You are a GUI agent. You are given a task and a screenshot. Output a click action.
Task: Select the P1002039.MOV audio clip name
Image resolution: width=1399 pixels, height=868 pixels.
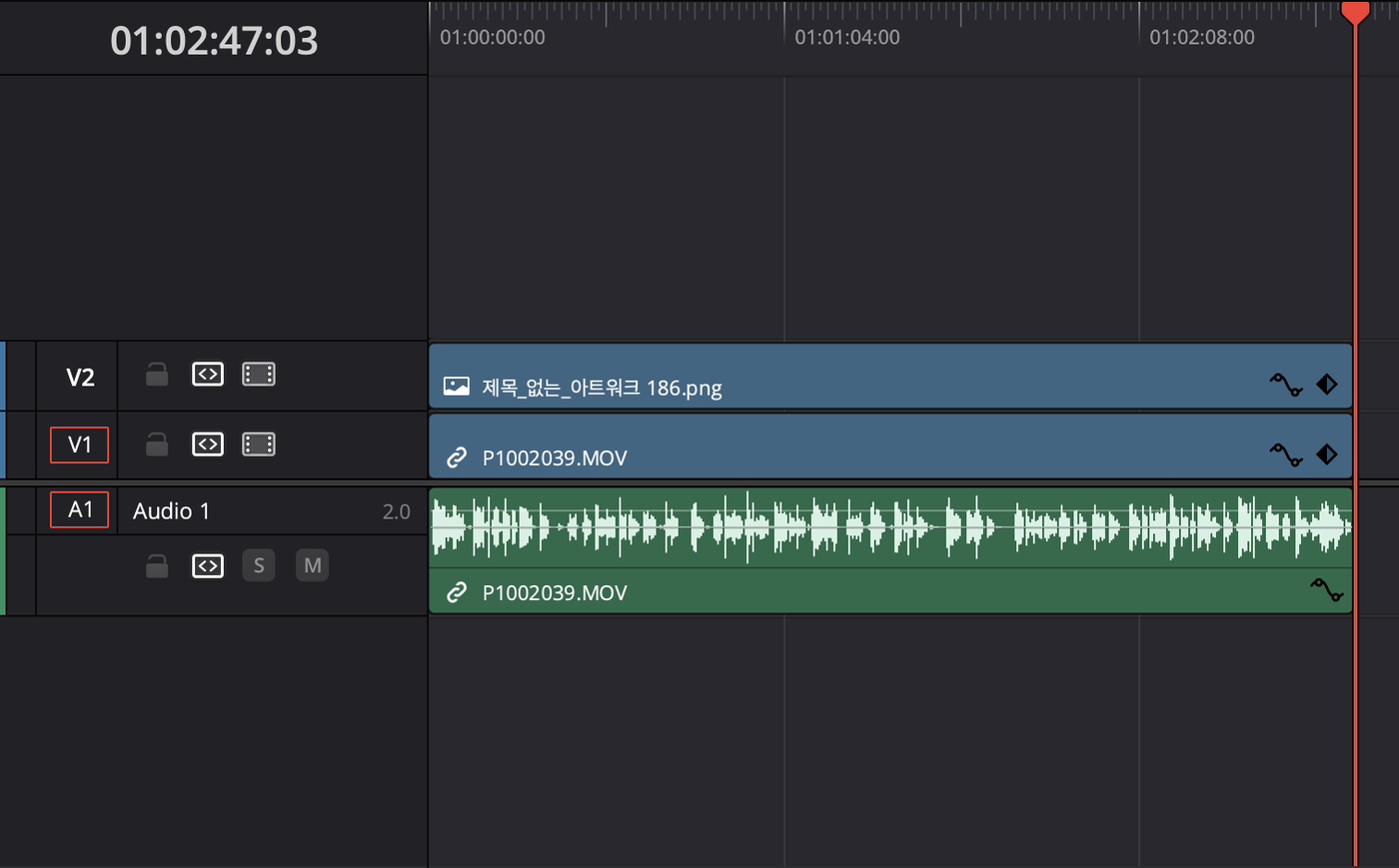click(555, 593)
